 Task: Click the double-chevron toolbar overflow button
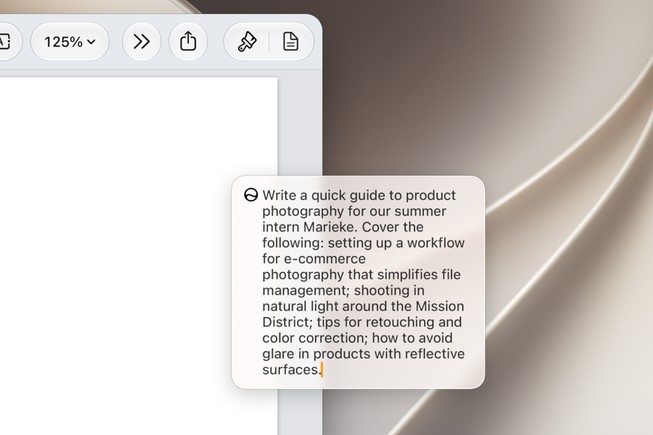[142, 42]
